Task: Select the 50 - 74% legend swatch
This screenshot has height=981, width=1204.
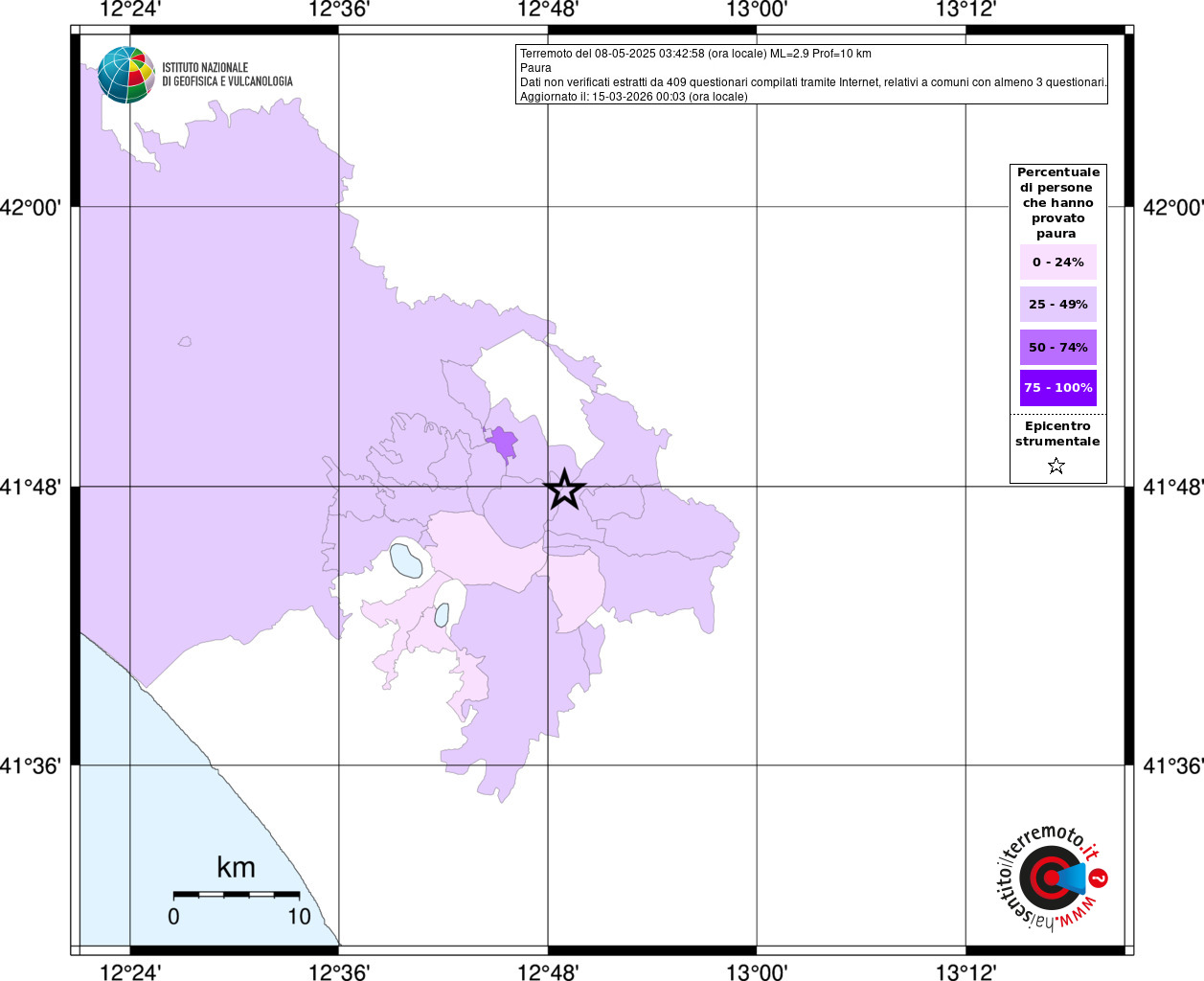Action: [x=1057, y=348]
